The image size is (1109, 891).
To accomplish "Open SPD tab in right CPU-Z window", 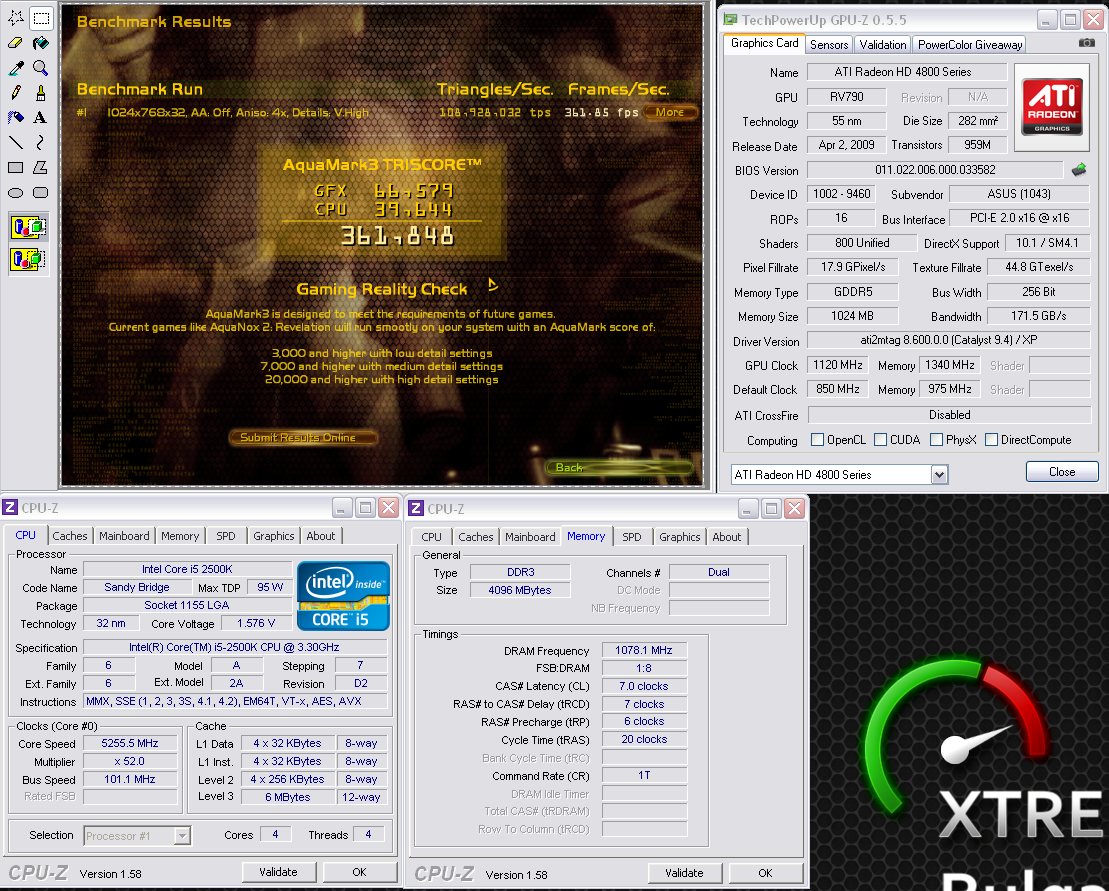I will [x=632, y=537].
